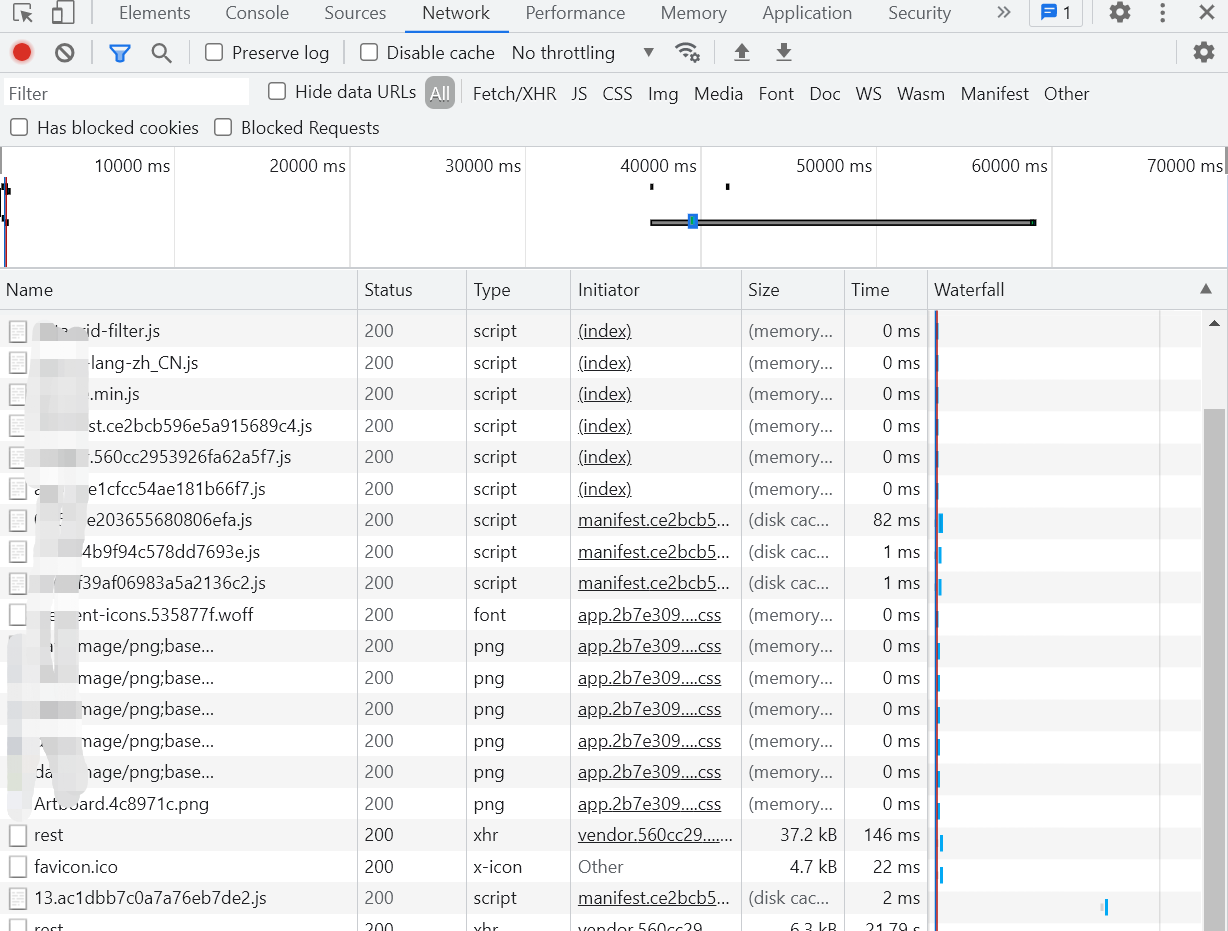The height and width of the screenshot is (931, 1228).
Task: Click the request list scroll up arrow
Action: 1214,324
